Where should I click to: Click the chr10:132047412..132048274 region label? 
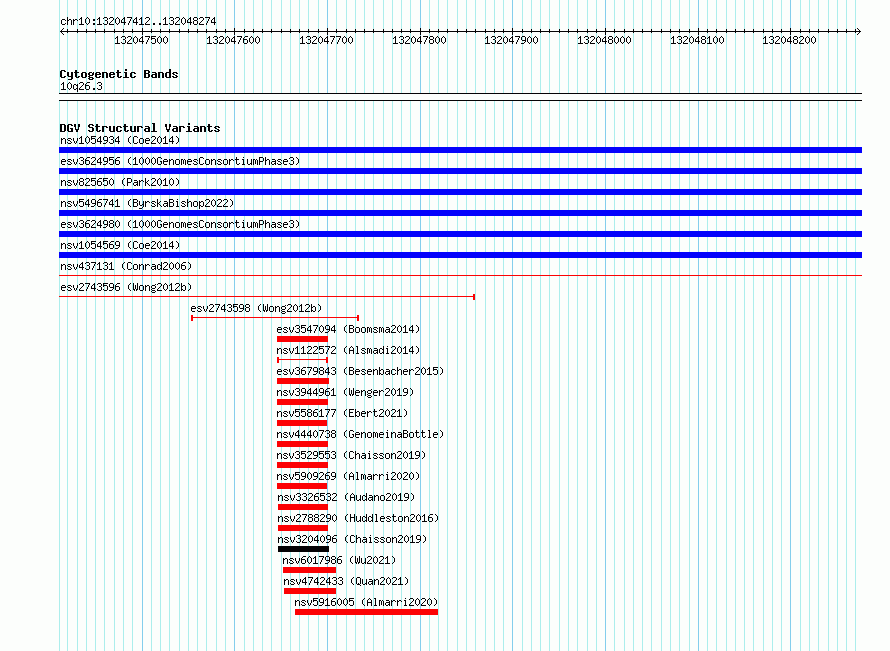click(138, 21)
